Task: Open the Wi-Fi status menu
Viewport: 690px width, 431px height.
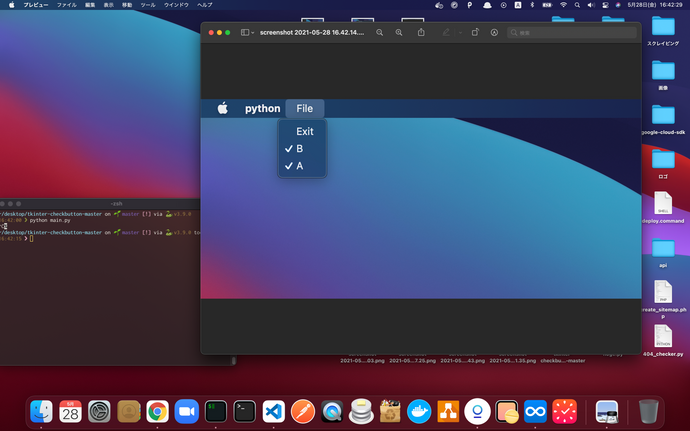Action: click(x=563, y=5)
